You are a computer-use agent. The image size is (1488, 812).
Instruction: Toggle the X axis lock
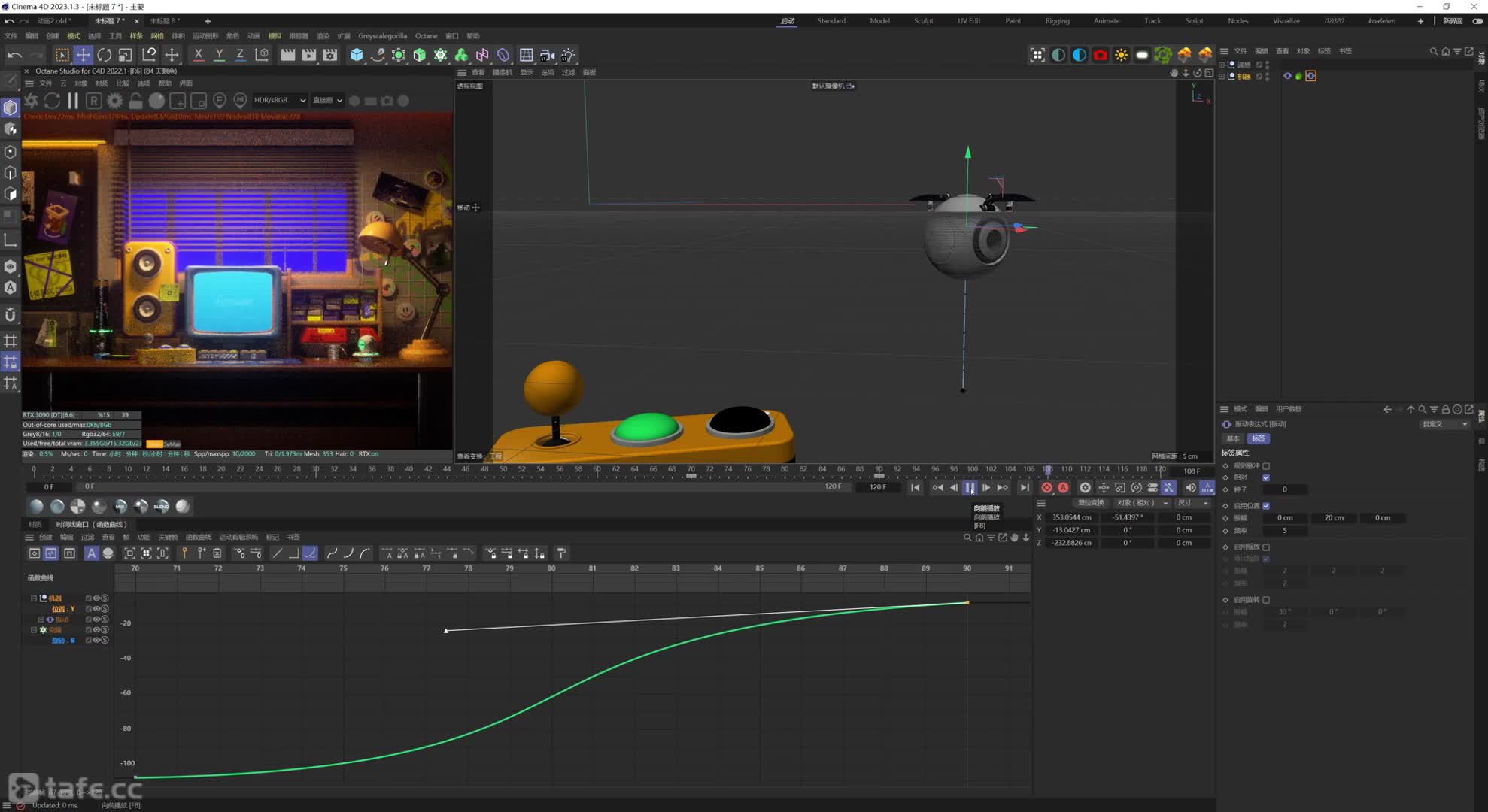198,55
